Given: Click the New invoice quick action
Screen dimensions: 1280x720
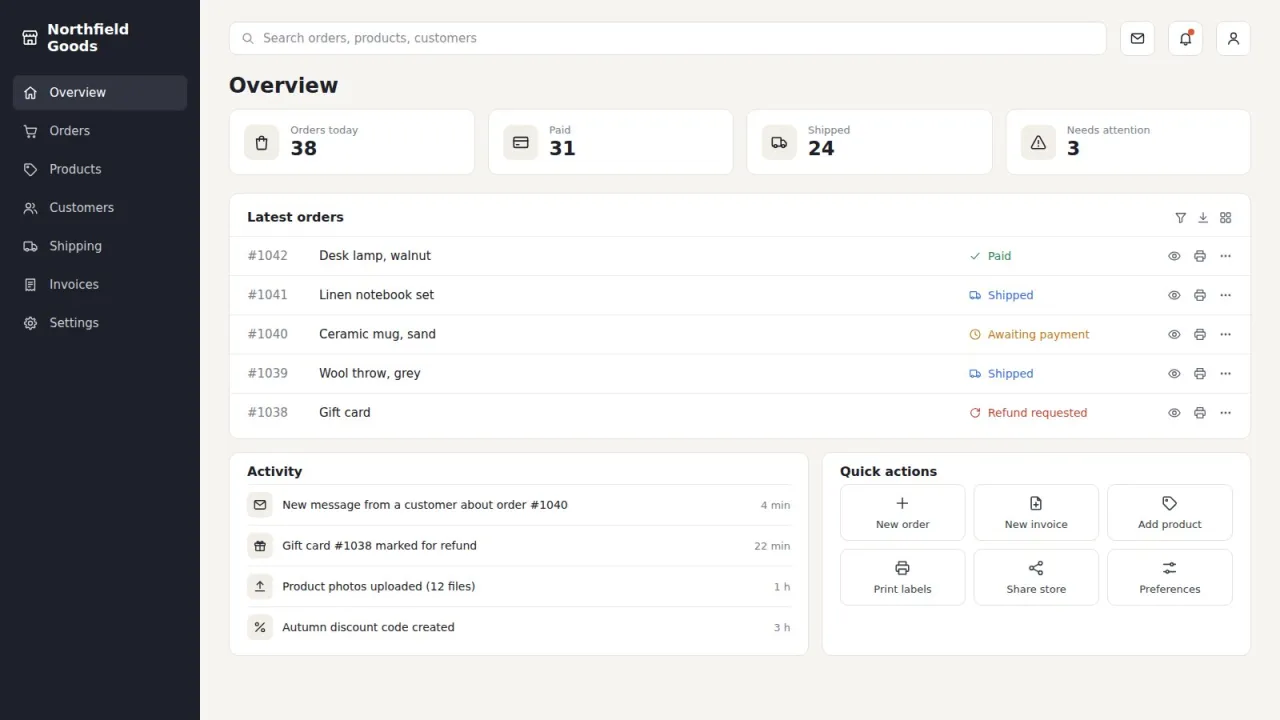Looking at the screenshot, I should [1036, 512].
